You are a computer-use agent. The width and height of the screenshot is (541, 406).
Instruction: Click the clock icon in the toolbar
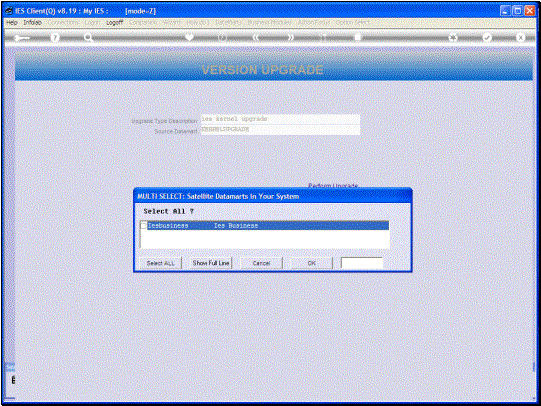point(223,38)
